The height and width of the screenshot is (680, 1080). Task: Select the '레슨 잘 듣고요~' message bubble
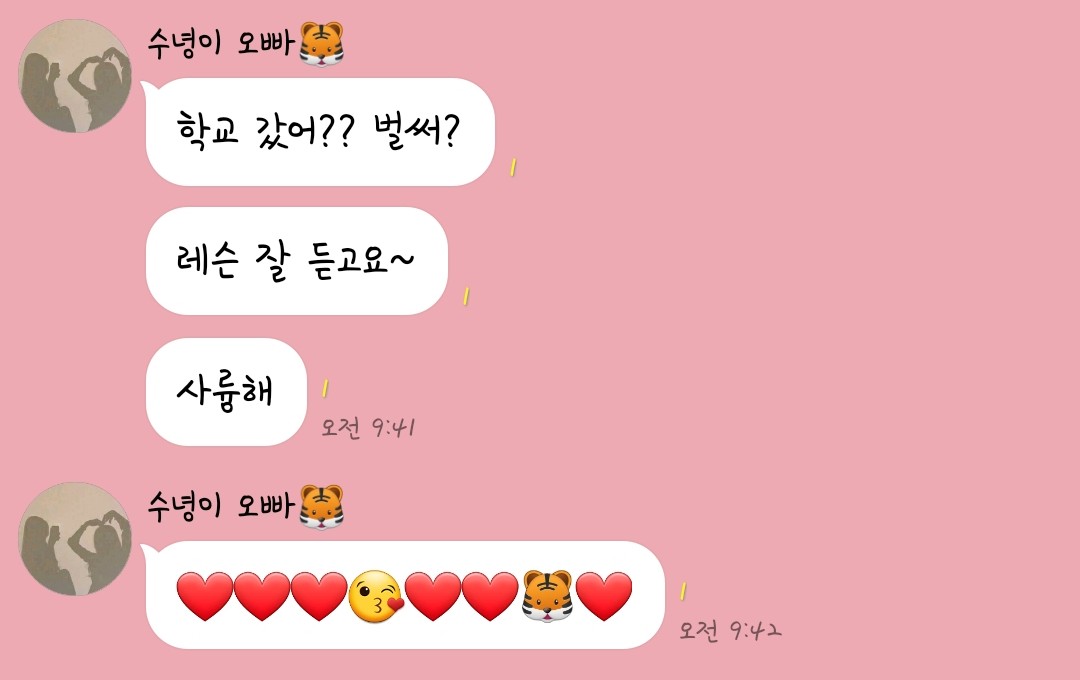tap(297, 261)
